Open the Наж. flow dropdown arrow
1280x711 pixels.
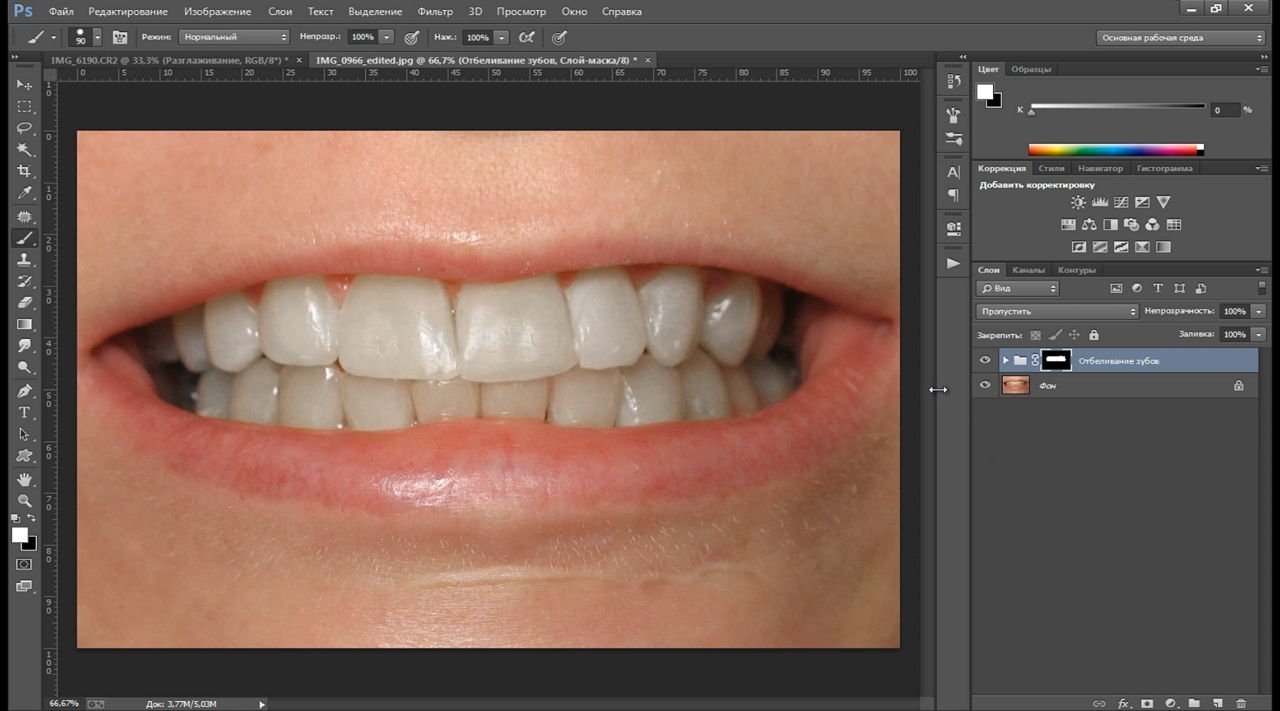[501, 37]
